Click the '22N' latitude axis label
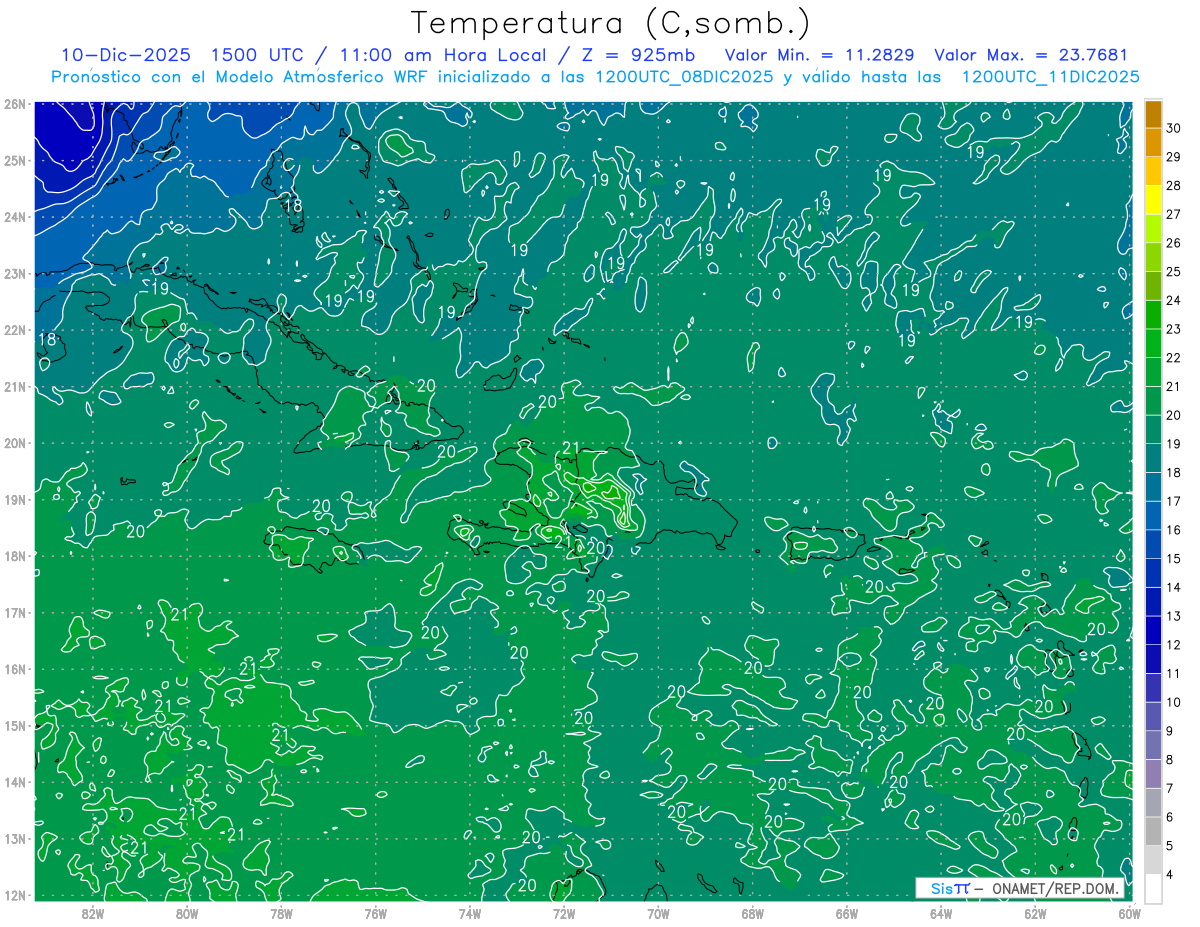 click(14, 330)
